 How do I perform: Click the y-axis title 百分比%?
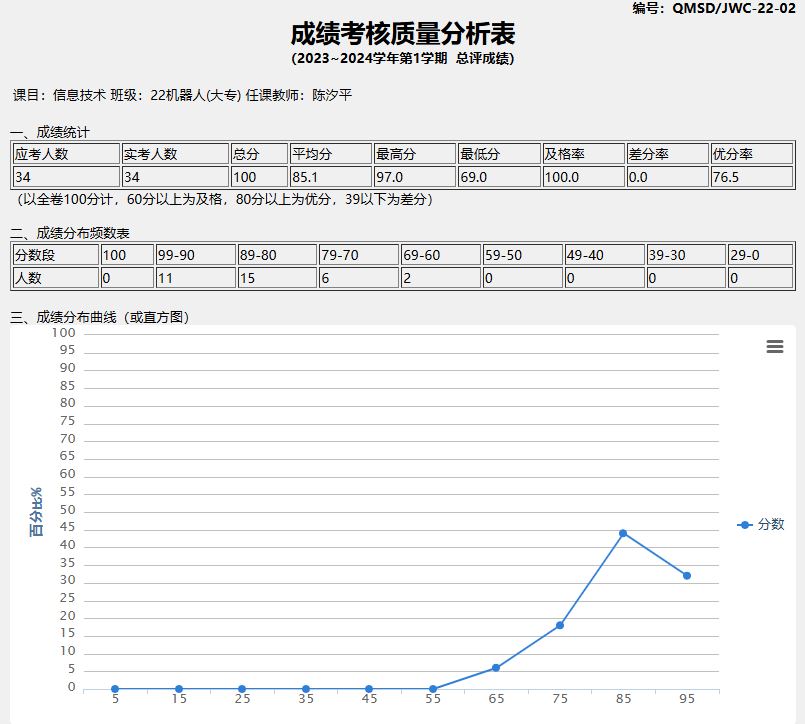point(36,512)
